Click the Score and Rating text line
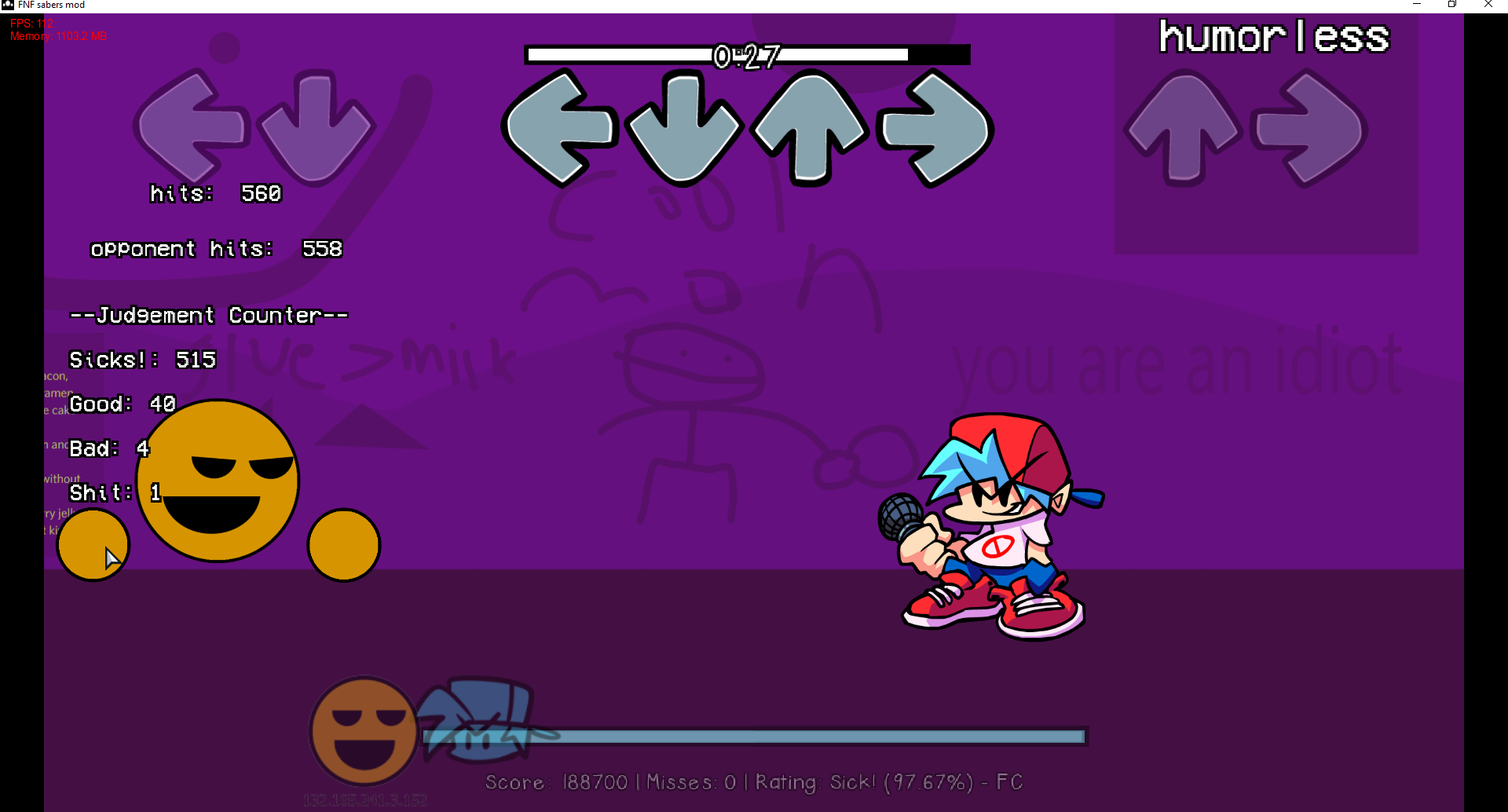The width and height of the screenshot is (1508, 812). click(x=753, y=782)
